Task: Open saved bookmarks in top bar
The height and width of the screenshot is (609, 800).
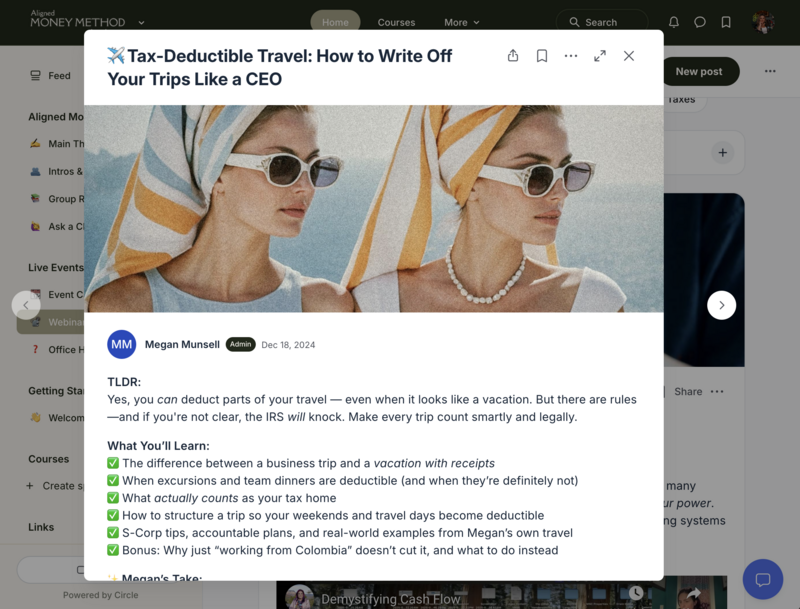Action: [x=726, y=22]
